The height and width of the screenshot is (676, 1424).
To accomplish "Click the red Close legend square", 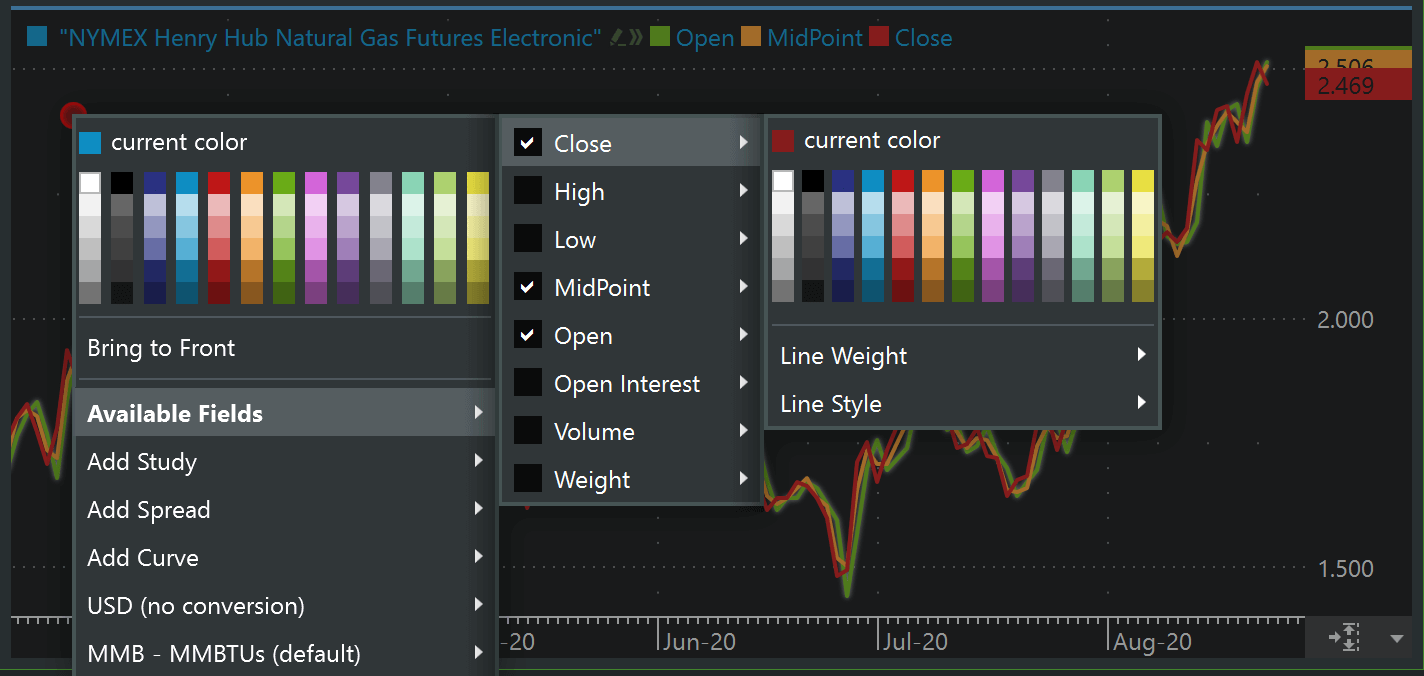I will point(879,38).
